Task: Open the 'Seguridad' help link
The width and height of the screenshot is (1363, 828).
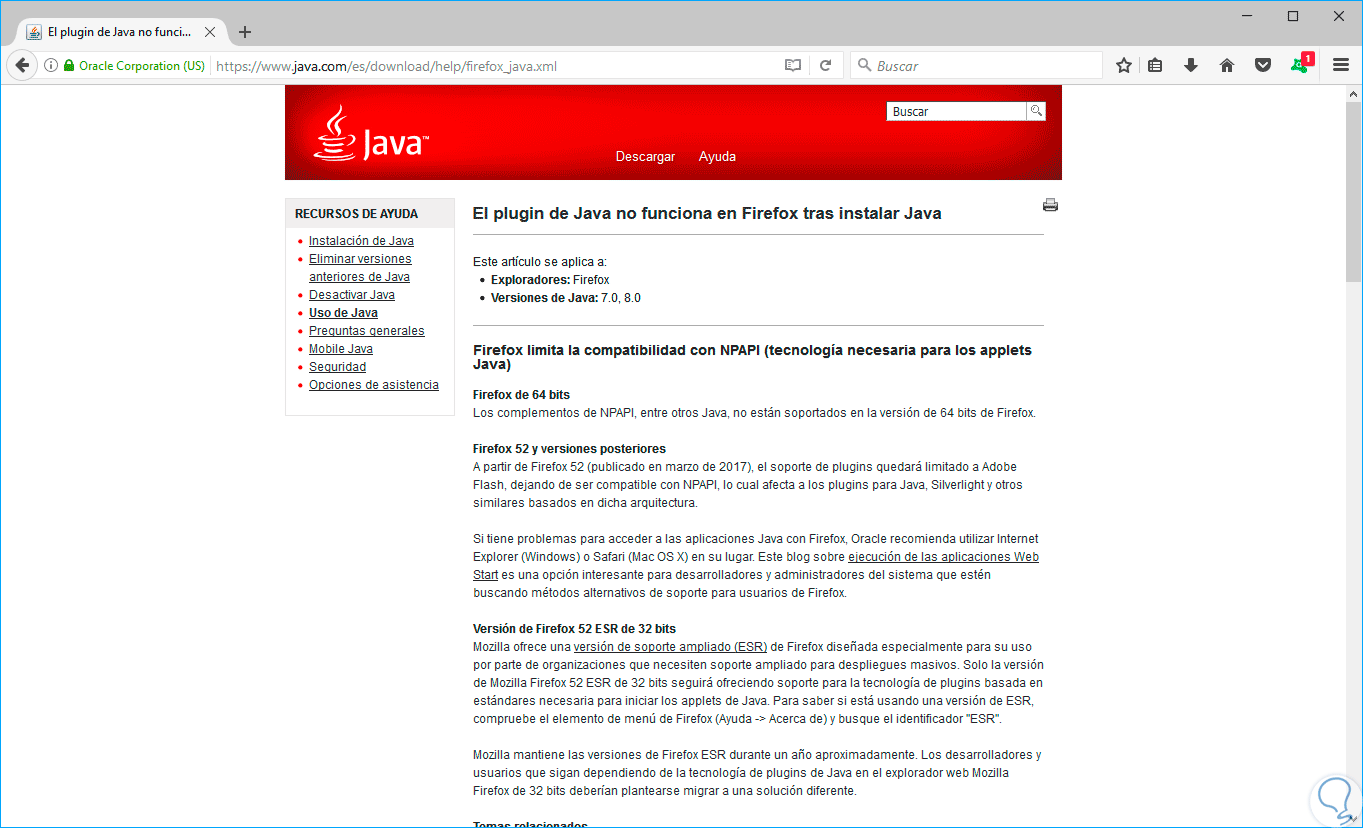Action: (337, 367)
